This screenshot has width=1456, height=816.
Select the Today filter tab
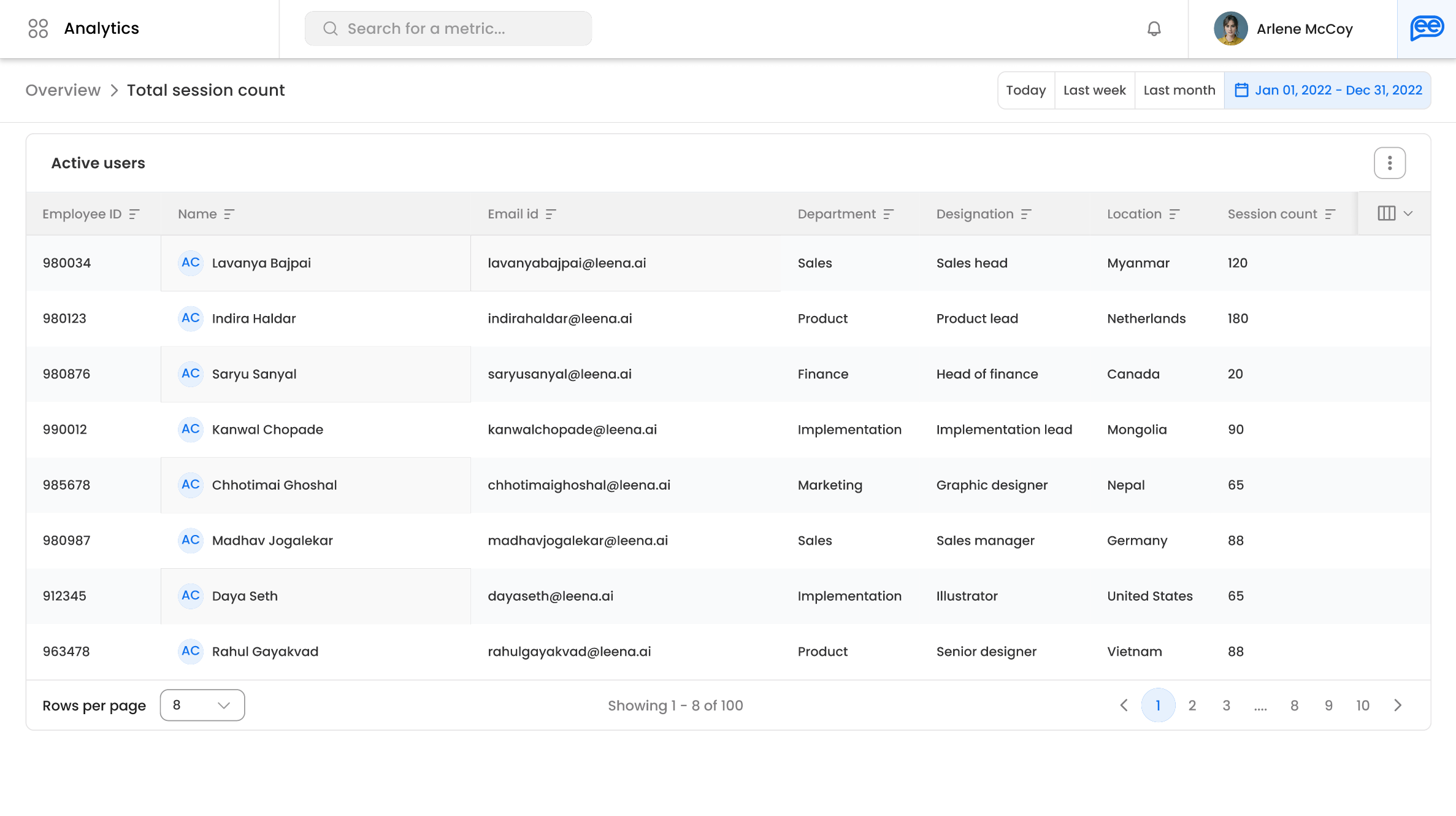[x=1026, y=90]
